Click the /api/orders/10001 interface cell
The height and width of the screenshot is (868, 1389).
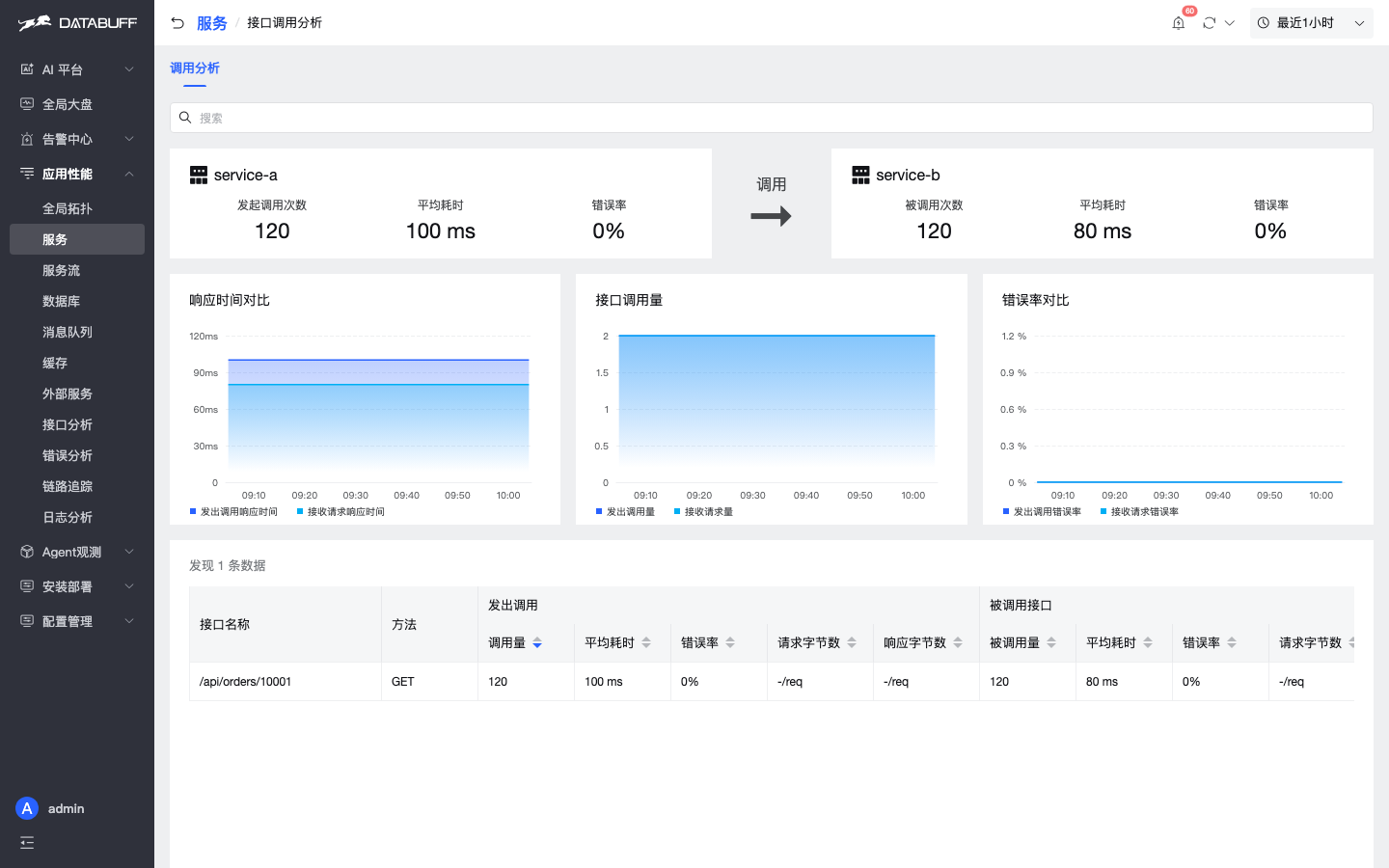click(x=286, y=681)
